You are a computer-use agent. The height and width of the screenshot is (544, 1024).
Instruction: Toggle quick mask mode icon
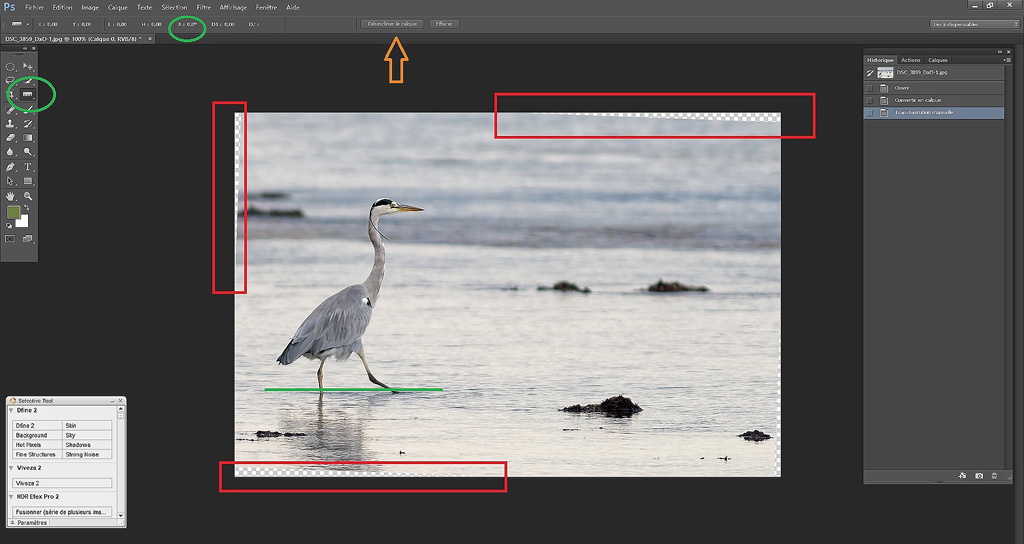click(11, 239)
